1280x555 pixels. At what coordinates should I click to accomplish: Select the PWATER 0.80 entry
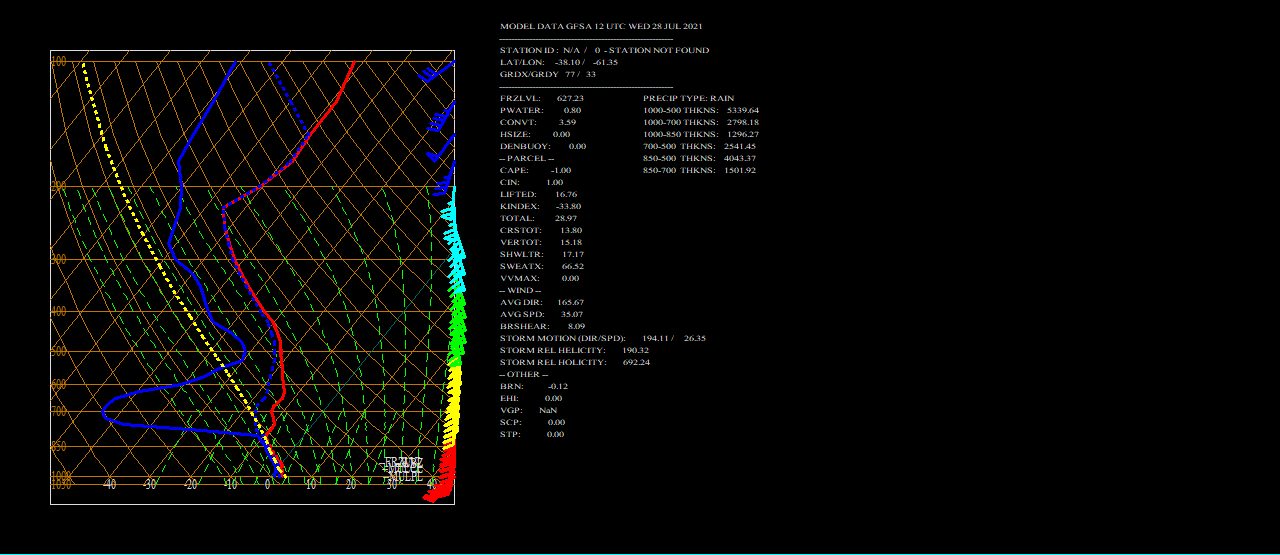(x=540, y=110)
